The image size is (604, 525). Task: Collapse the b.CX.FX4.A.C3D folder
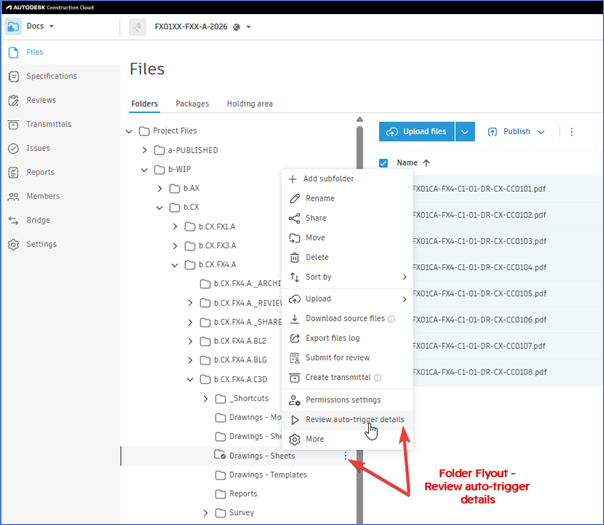190,379
